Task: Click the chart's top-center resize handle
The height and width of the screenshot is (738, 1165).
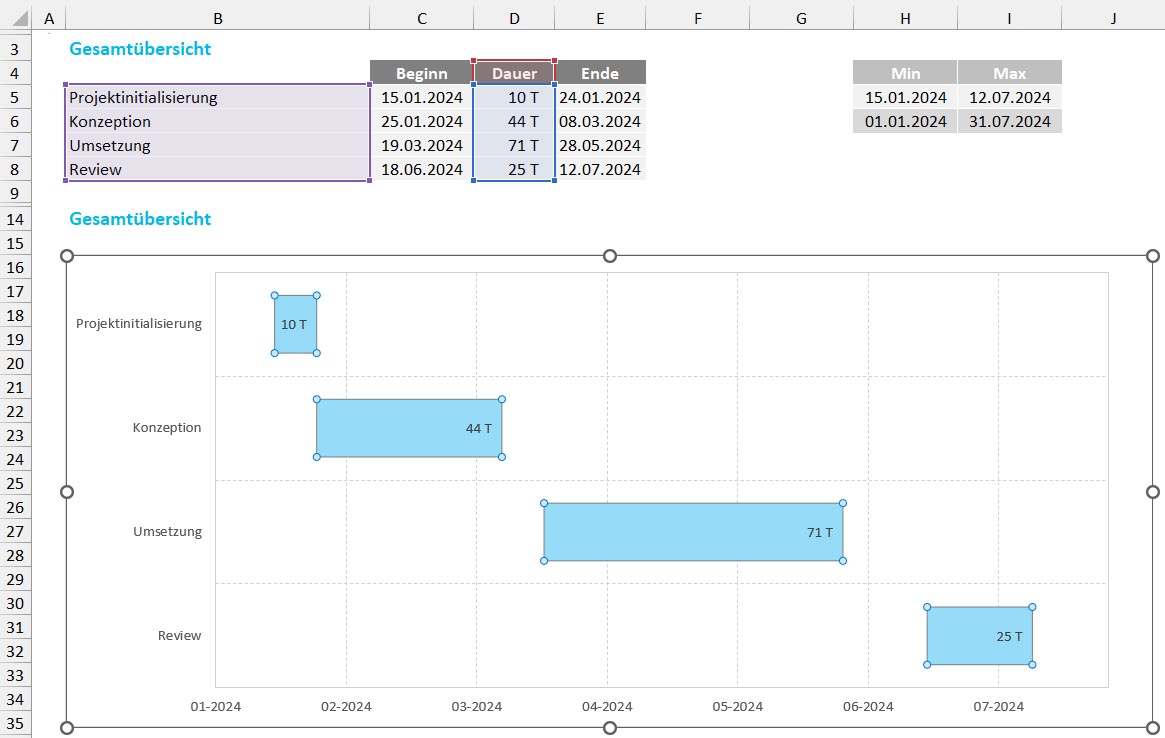Action: coord(610,256)
